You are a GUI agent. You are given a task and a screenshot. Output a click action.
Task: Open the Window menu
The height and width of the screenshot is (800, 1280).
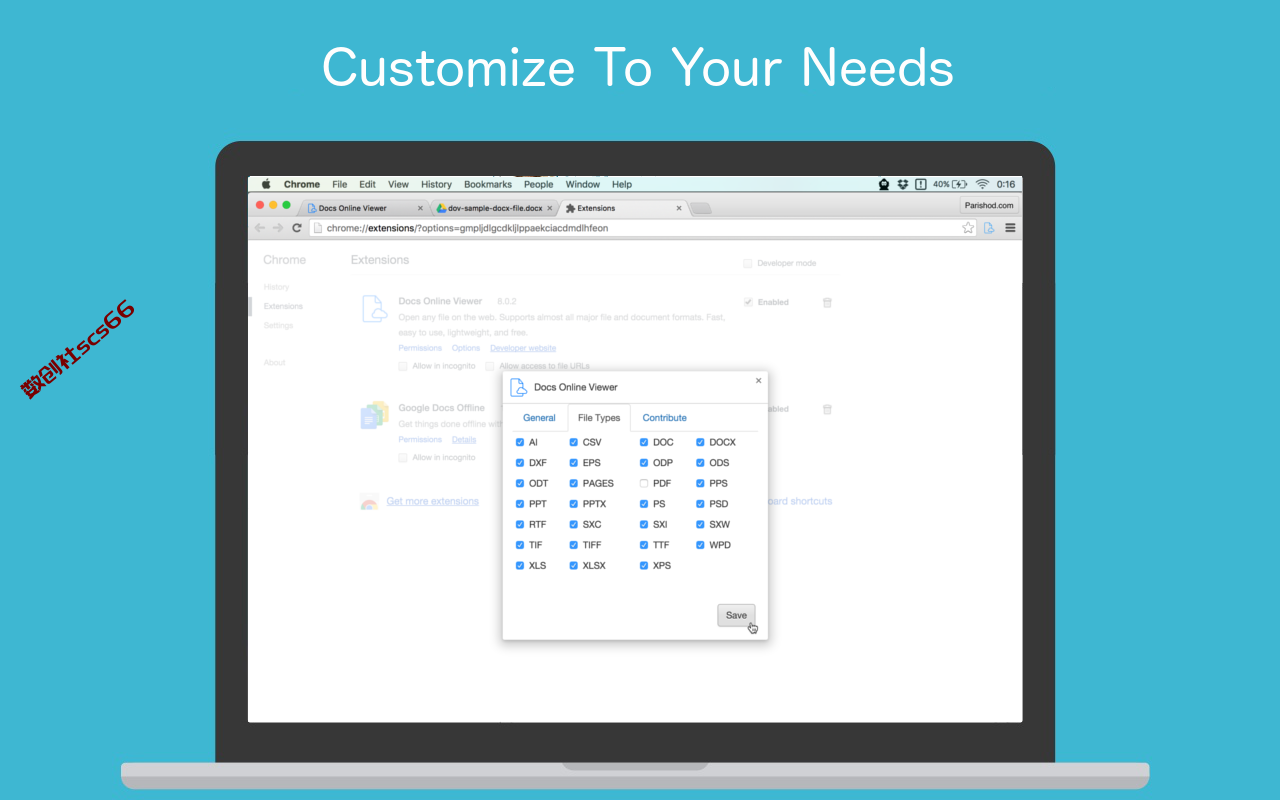[583, 184]
